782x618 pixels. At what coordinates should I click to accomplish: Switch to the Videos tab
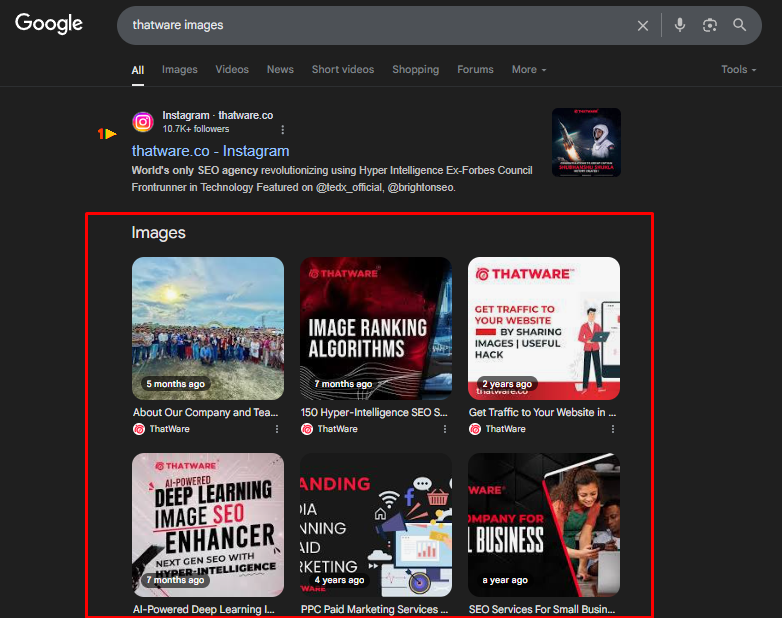click(232, 69)
